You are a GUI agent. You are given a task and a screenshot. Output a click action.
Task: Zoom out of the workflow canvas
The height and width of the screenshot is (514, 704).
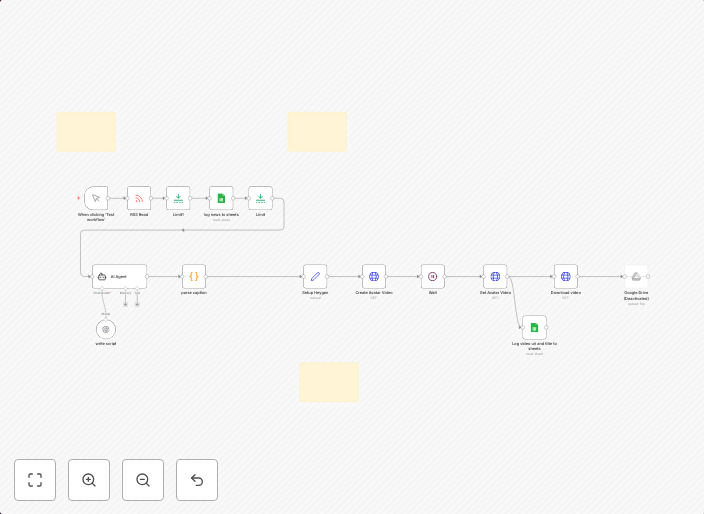click(x=143, y=480)
